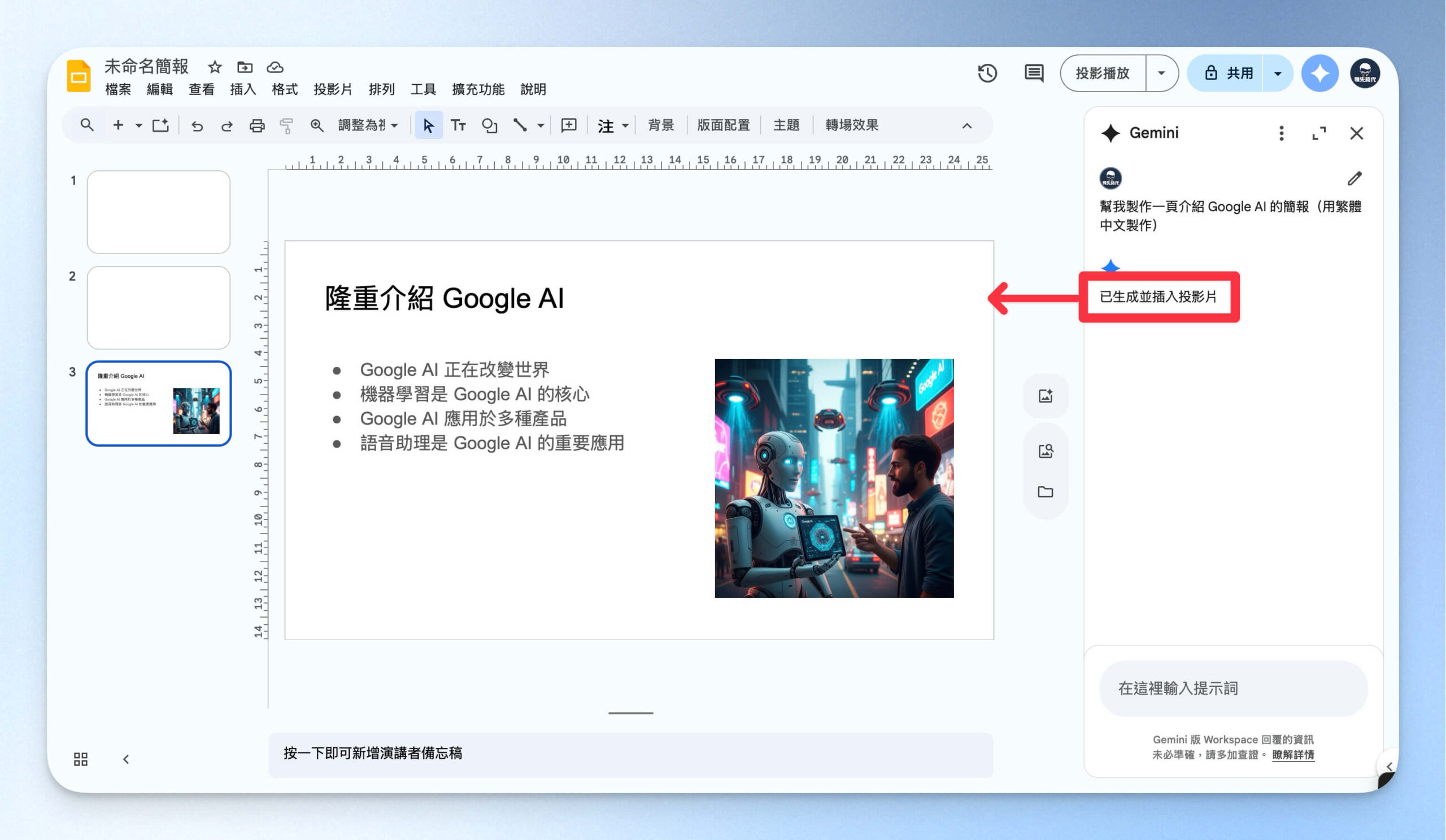Click the 瞭解詳情 link
1446x840 pixels.
(1293, 755)
